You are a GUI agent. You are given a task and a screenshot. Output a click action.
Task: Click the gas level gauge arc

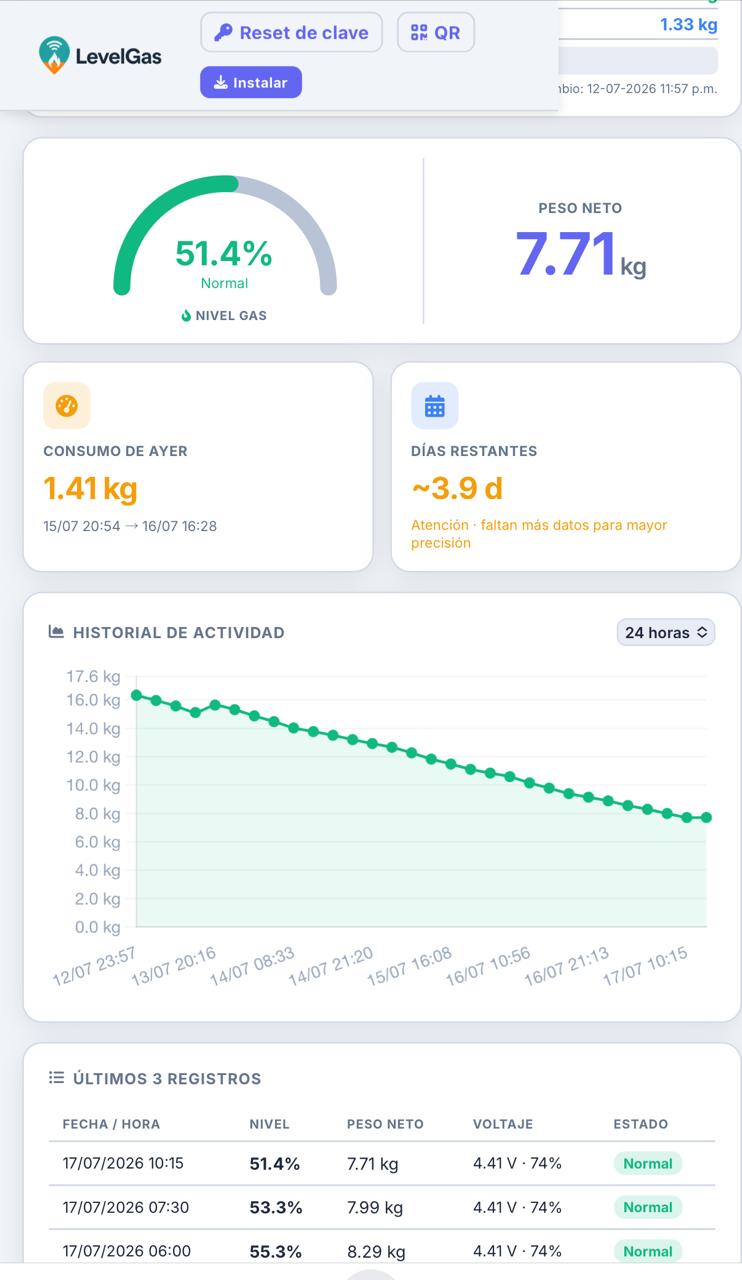point(224,235)
